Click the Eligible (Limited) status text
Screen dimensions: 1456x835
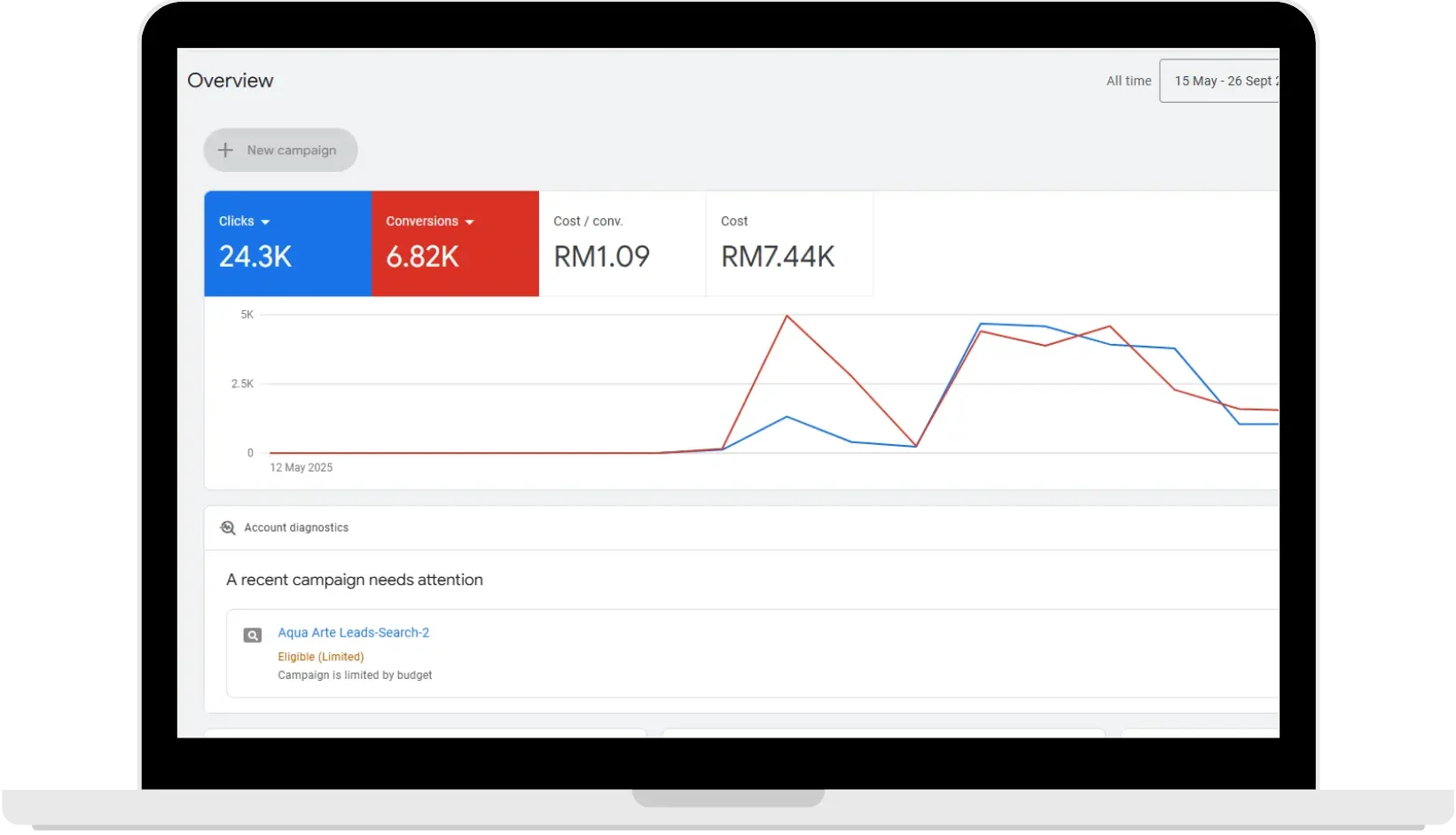point(321,656)
